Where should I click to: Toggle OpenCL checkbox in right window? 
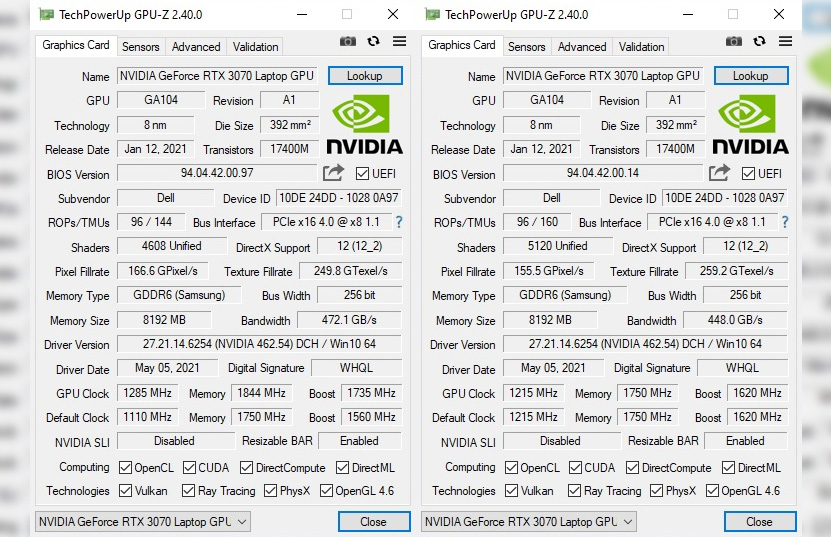click(x=511, y=468)
